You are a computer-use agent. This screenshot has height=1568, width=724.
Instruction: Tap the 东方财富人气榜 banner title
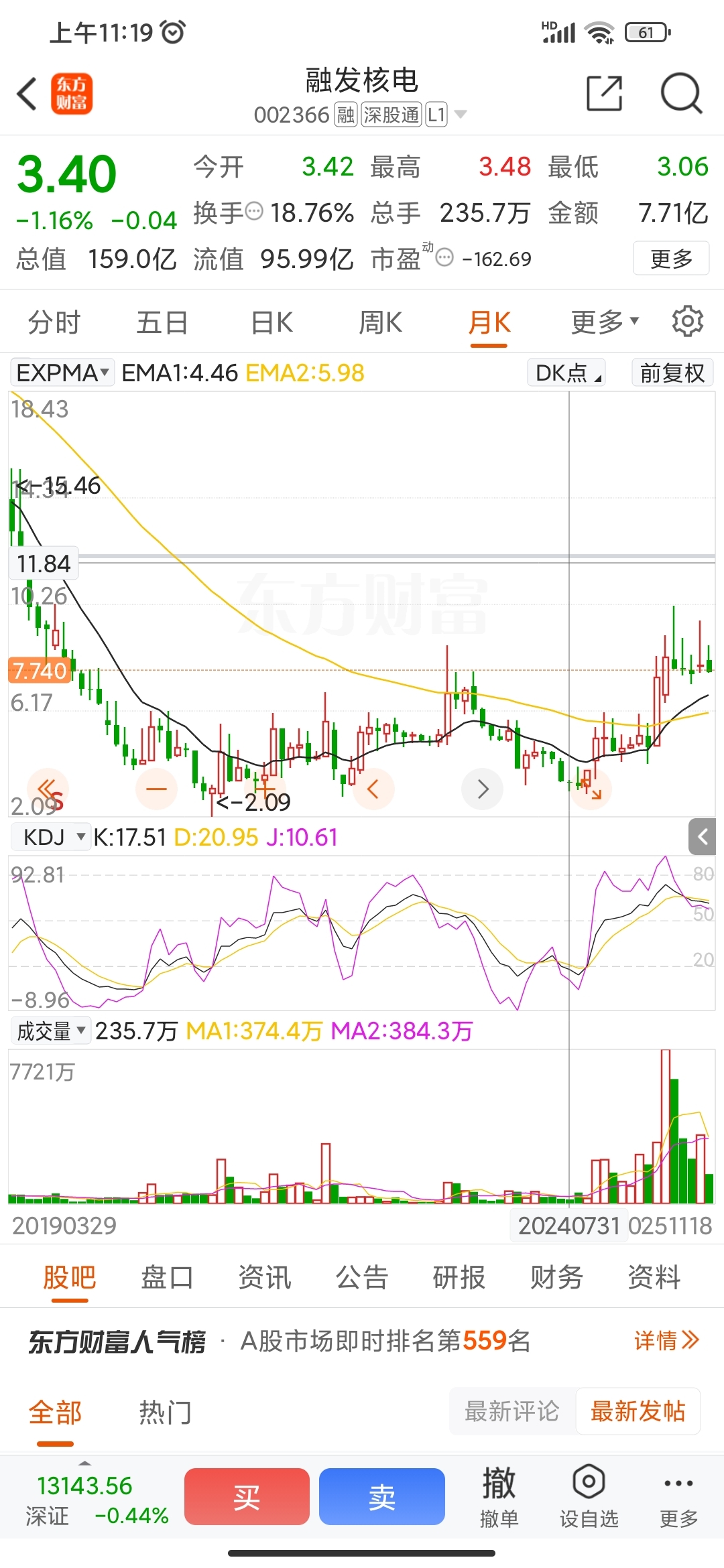[x=117, y=1342]
